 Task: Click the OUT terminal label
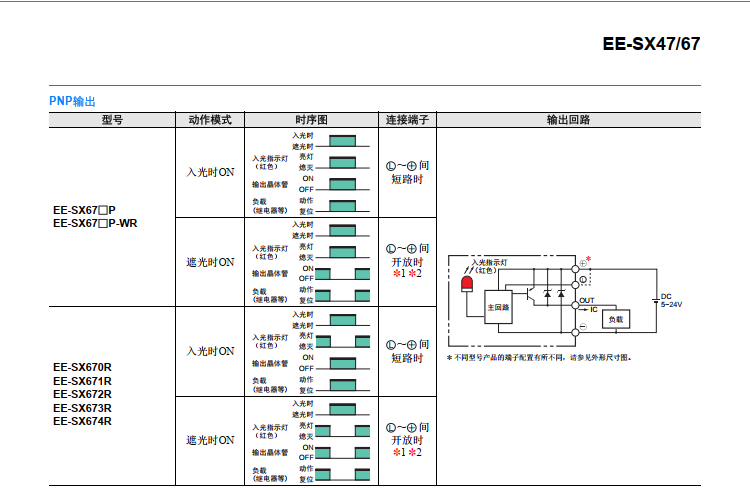[587, 300]
